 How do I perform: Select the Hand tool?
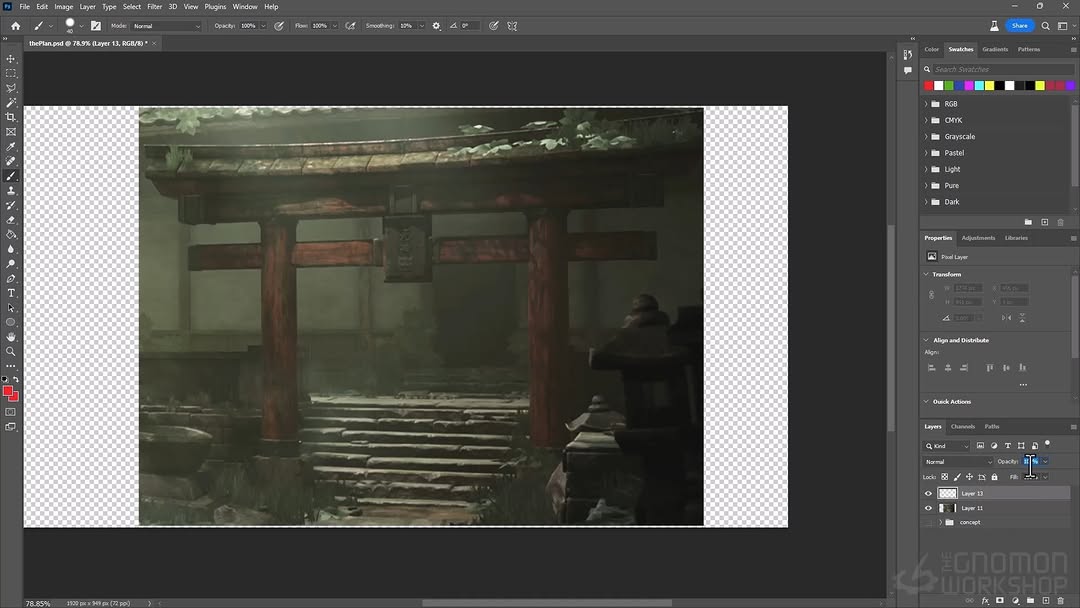11,337
